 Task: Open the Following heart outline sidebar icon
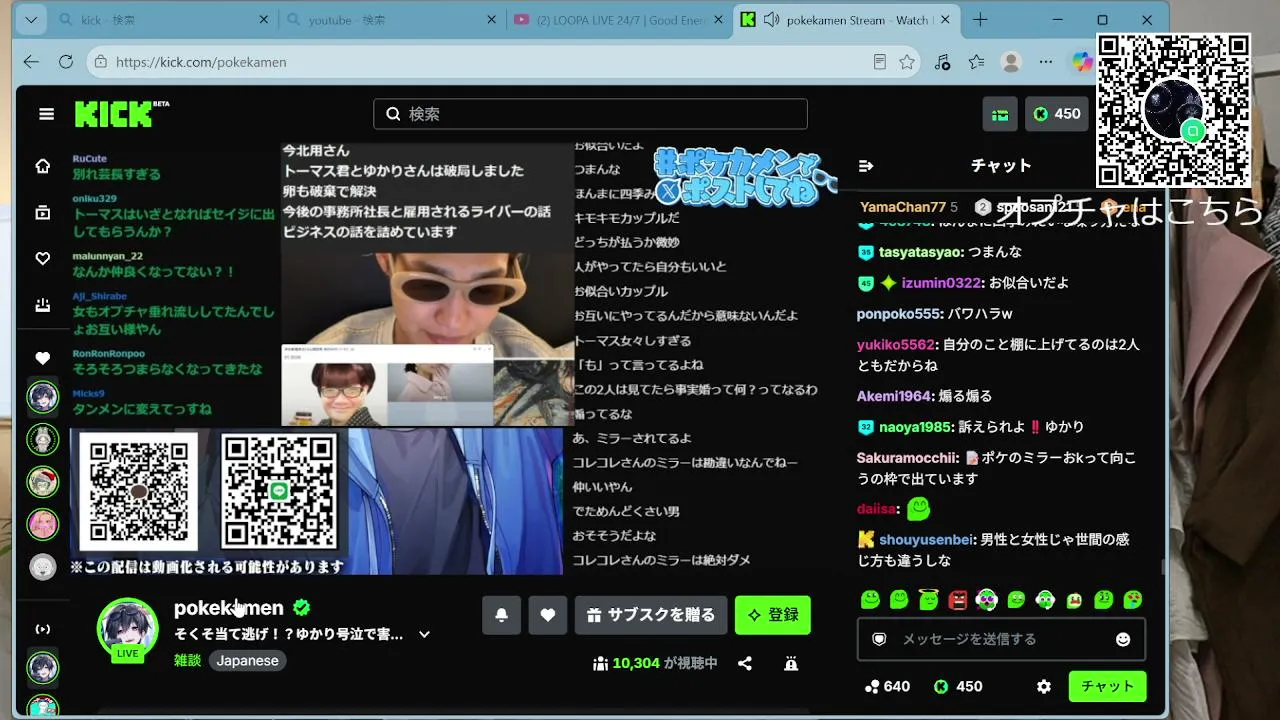(43, 259)
